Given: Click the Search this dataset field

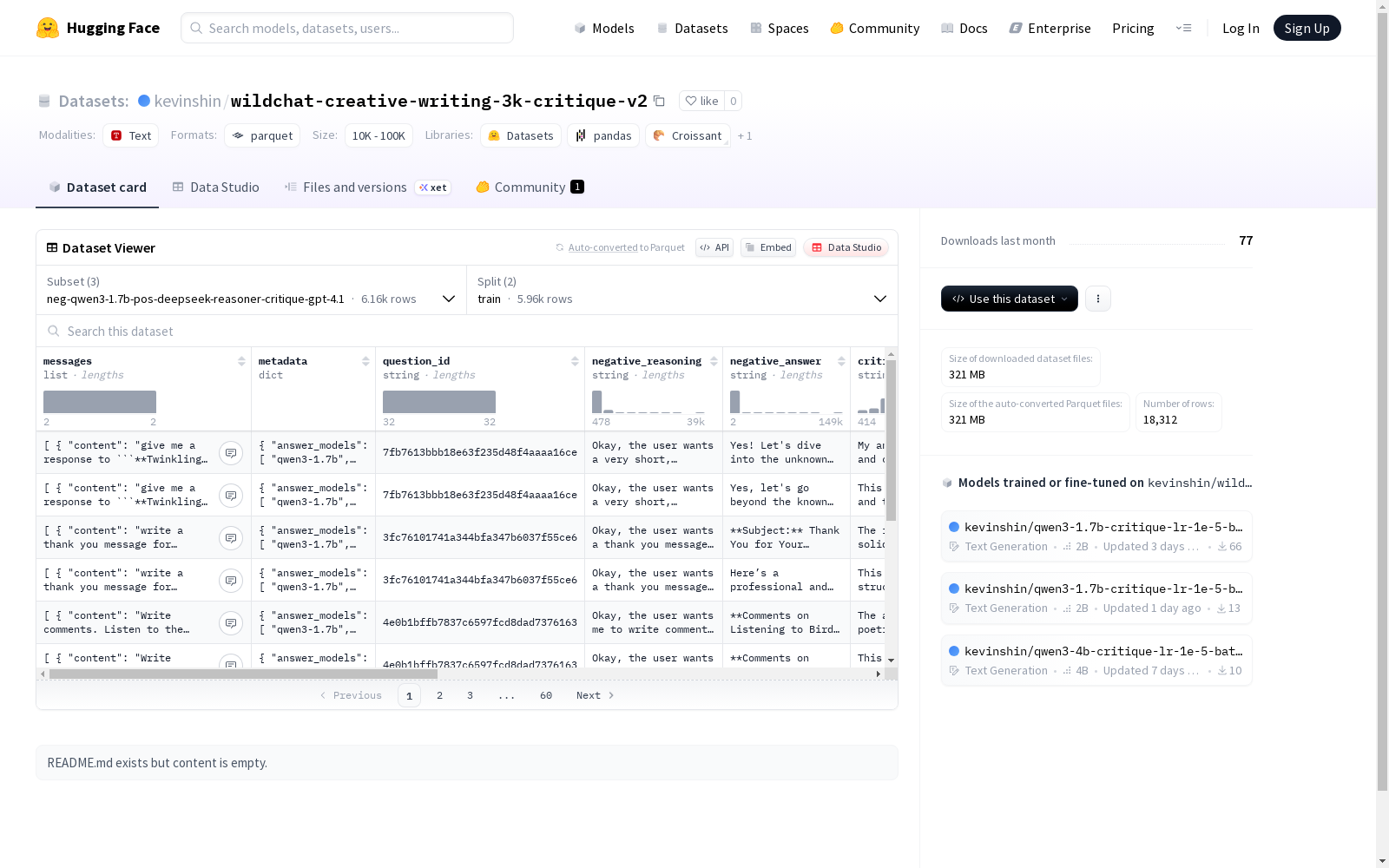Looking at the screenshot, I should [x=467, y=332].
